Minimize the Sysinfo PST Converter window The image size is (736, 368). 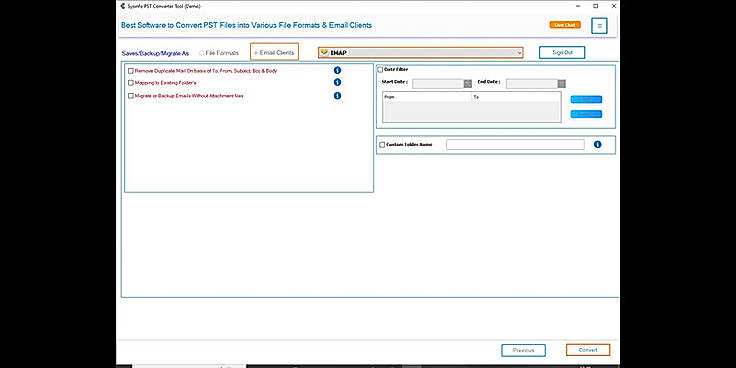tap(577, 6)
